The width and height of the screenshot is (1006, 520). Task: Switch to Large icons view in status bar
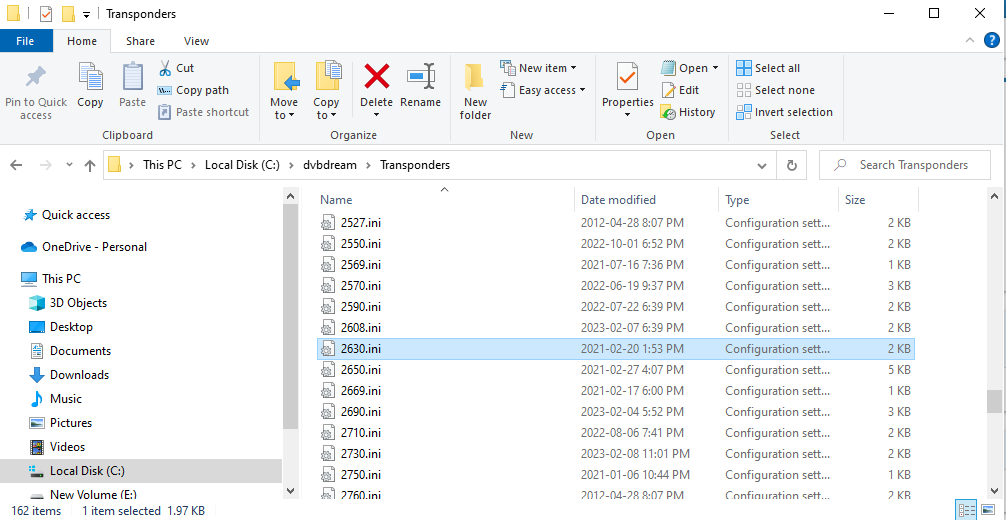(988, 511)
